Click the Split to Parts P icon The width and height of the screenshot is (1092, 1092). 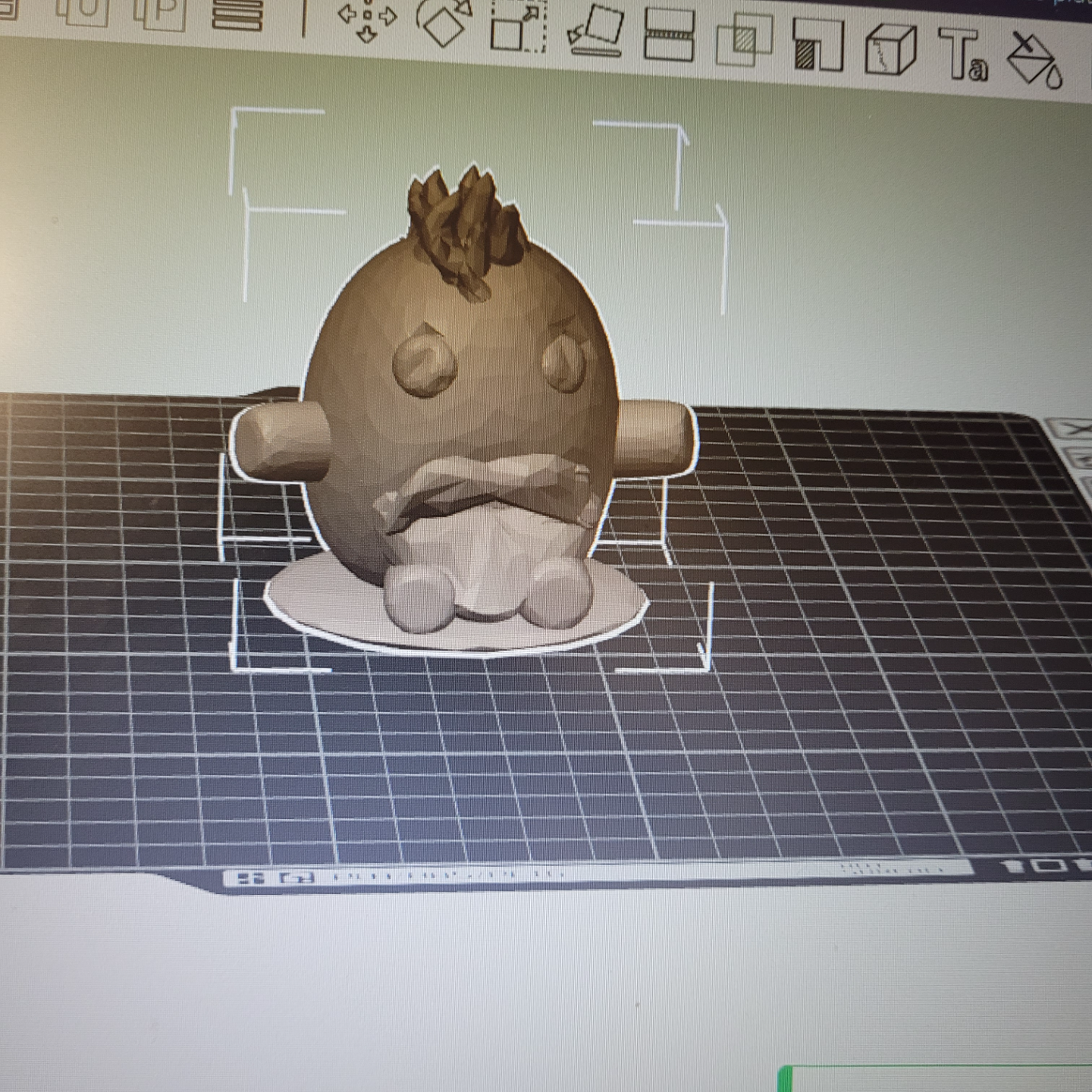(160, 11)
